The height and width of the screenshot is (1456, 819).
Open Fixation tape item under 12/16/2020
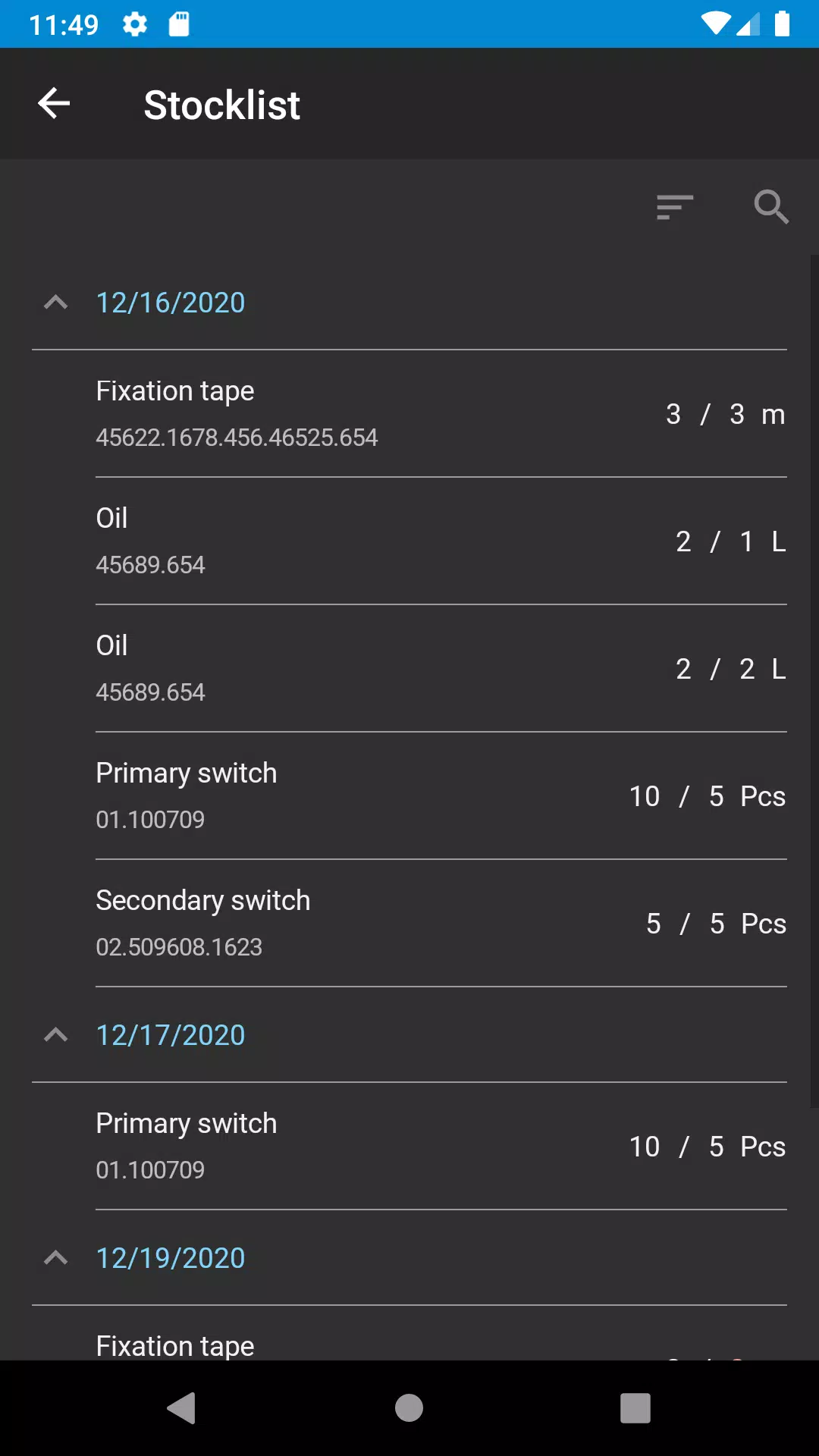point(441,414)
